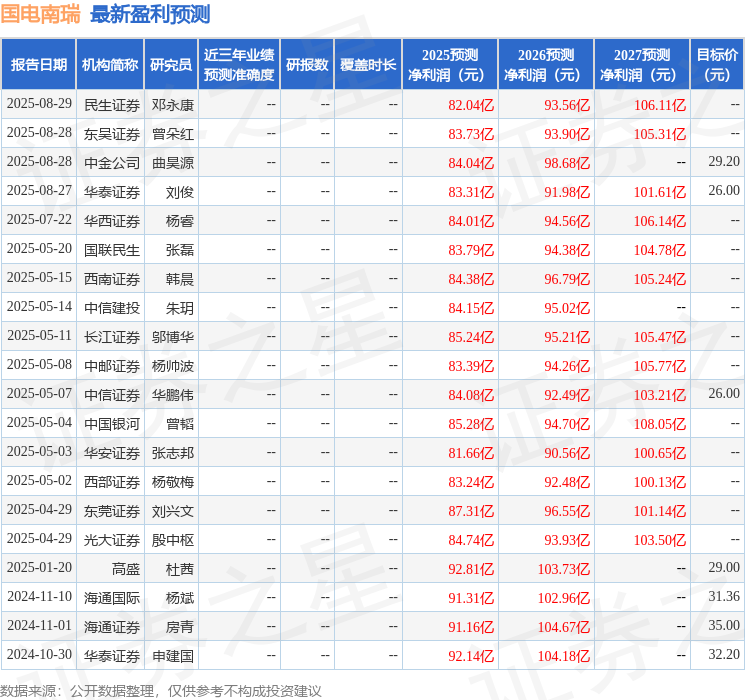
Task: Click value 96.79亿
Action: pos(567,279)
